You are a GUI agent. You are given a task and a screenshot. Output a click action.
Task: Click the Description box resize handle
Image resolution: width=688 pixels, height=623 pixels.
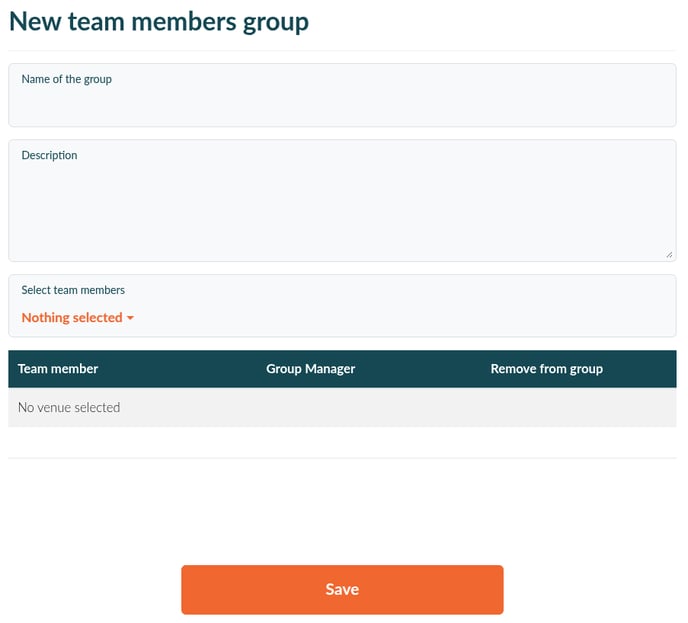click(x=669, y=254)
